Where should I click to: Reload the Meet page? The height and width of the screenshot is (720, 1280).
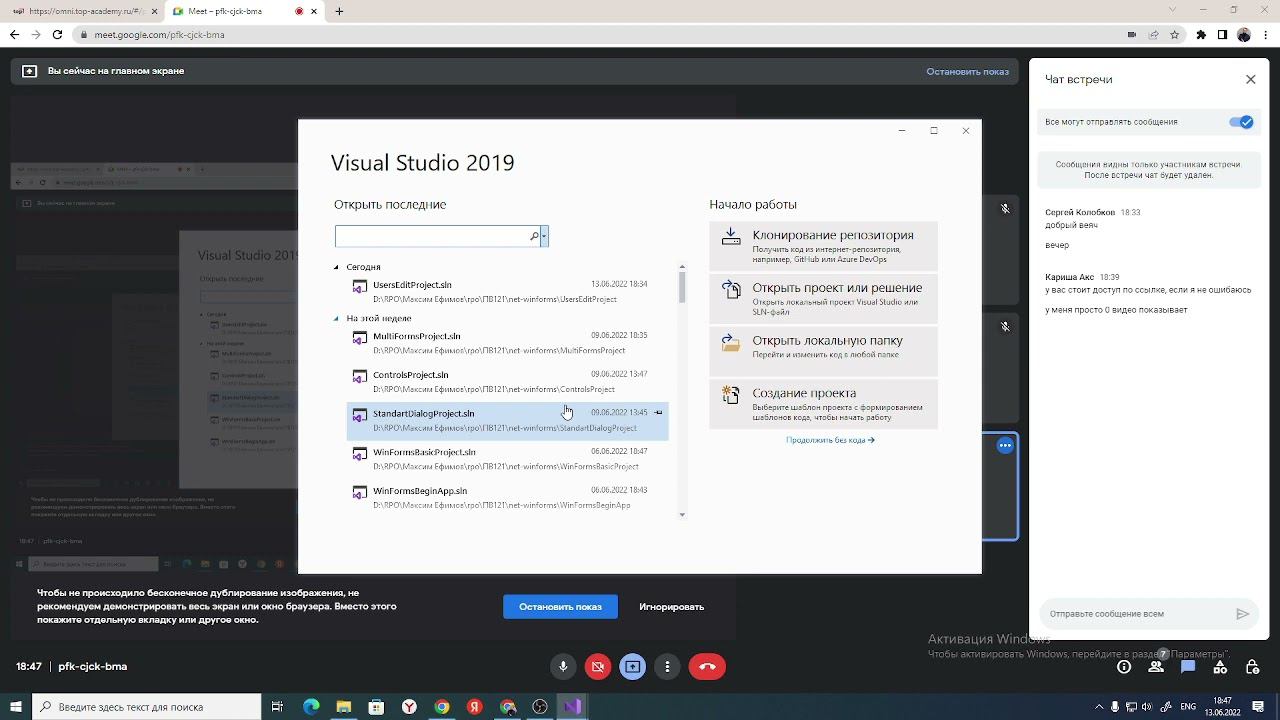[x=57, y=34]
